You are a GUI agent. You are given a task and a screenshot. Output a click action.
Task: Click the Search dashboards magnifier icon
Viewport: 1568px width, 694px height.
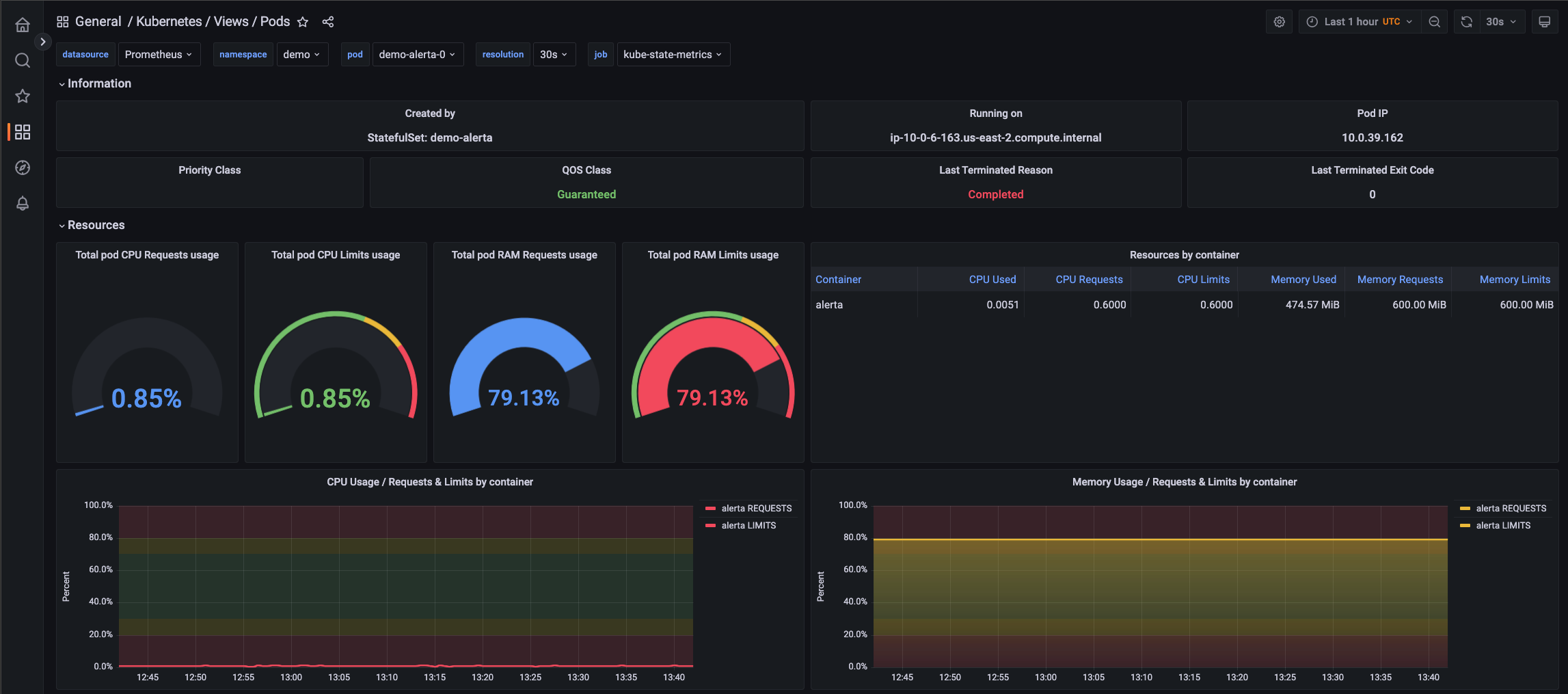pos(23,61)
